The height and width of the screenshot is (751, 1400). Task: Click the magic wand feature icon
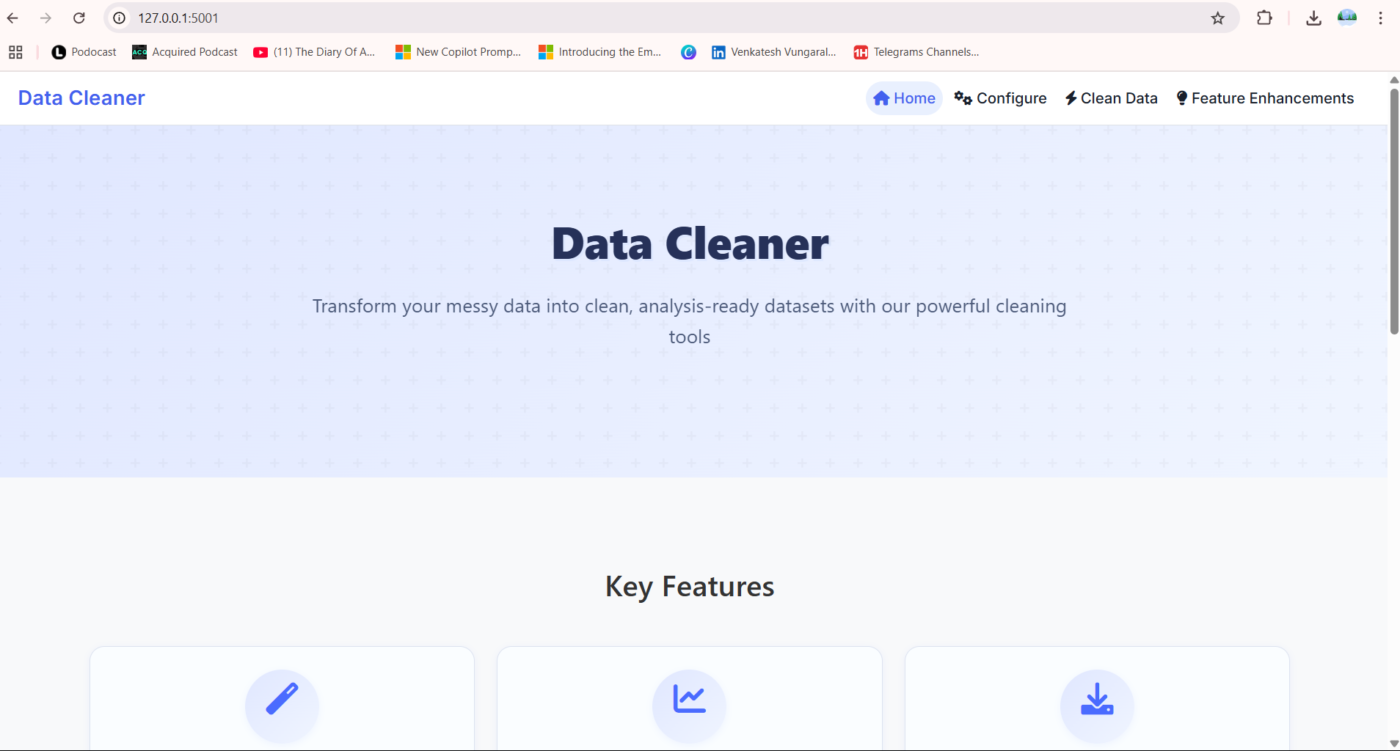coord(282,699)
